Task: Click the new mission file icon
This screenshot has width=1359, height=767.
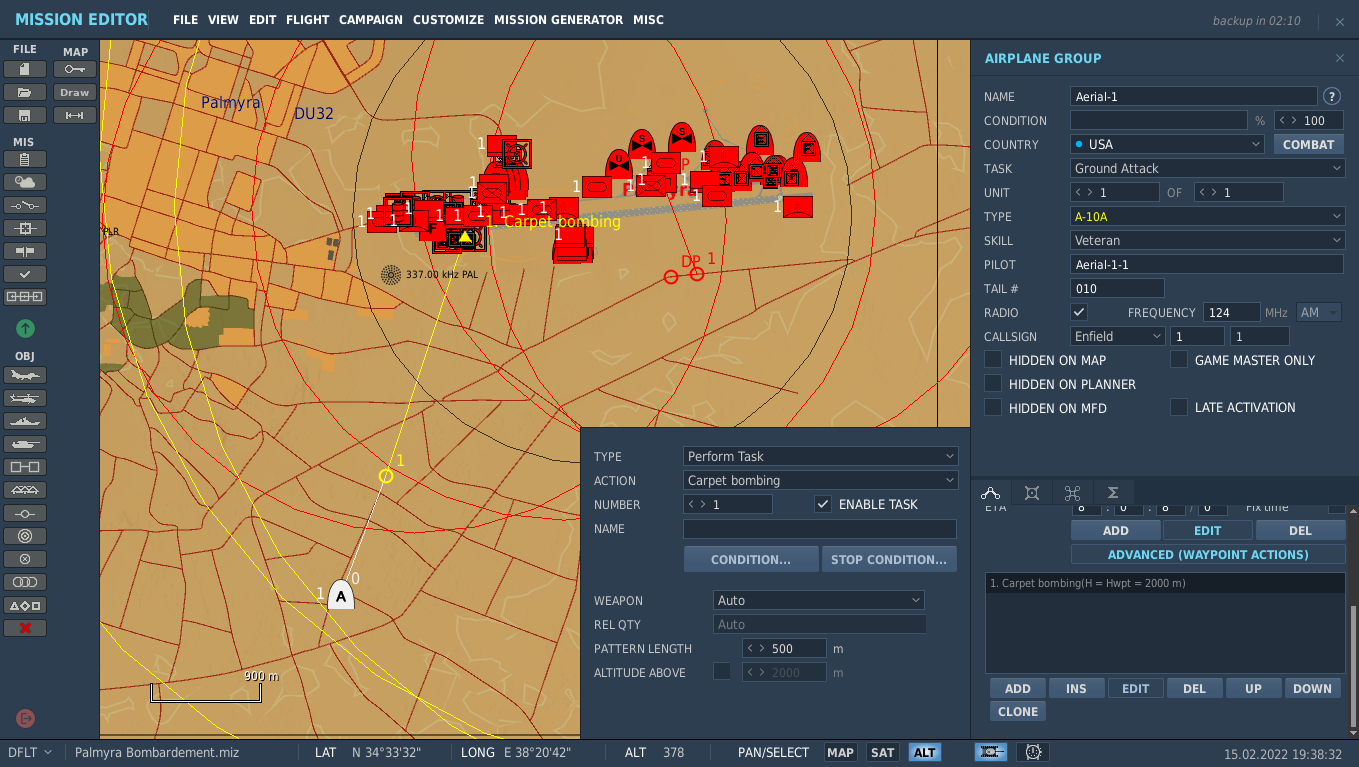Action: [x=25, y=69]
